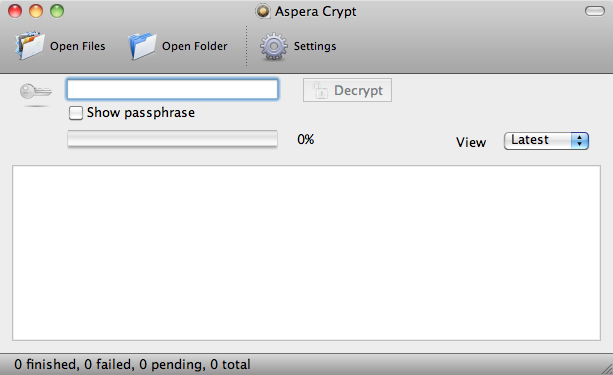Click the Settings toolbar label
This screenshot has width=613, height=375.
click(315, 46)
